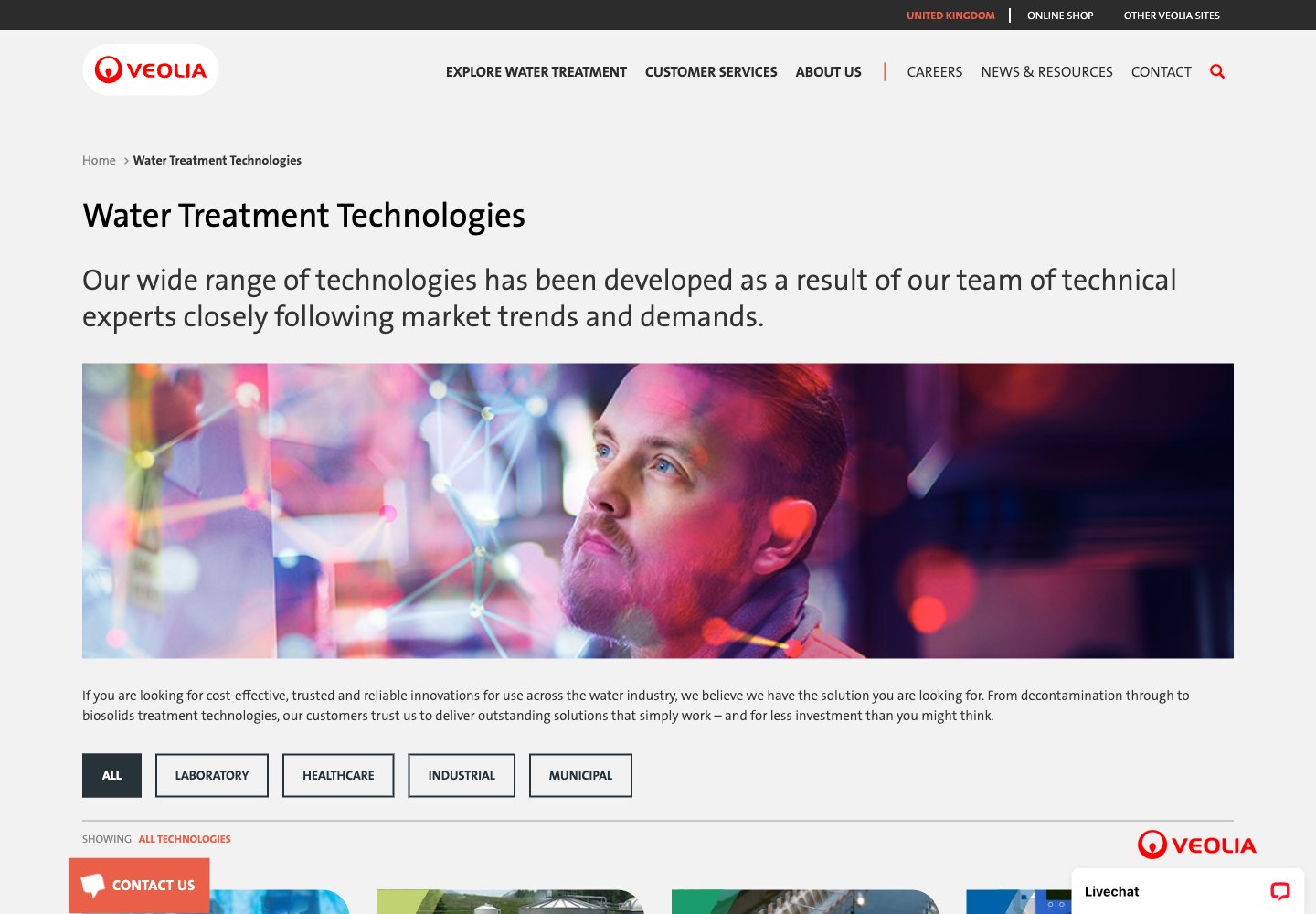Filter technologies by Healthcare
This screenshot has height=914, width=1316.
[x=338, y=775]
